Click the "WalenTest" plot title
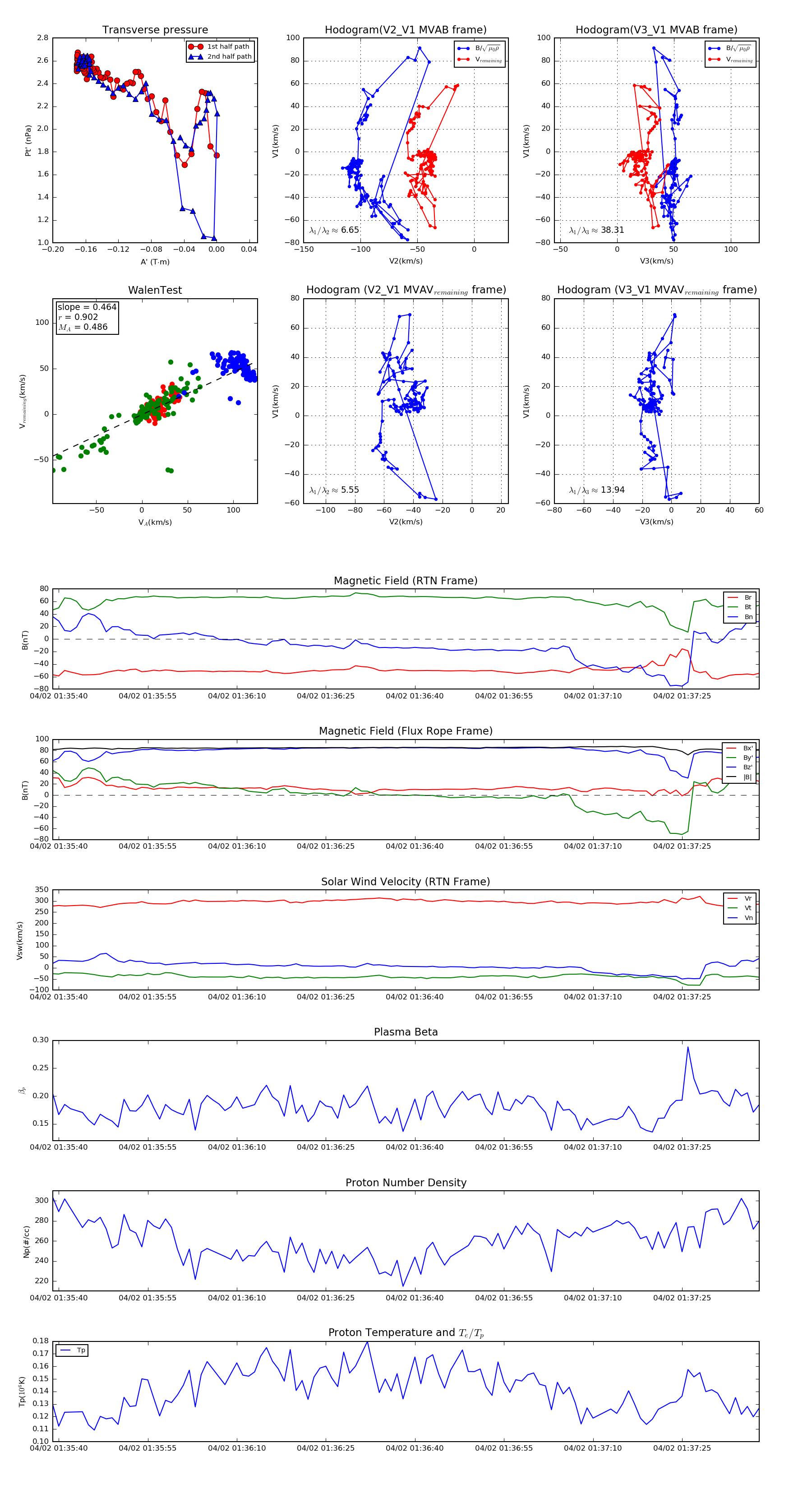Image resolution: width=812 pixels, height=1489 pixels. point(155,290)
